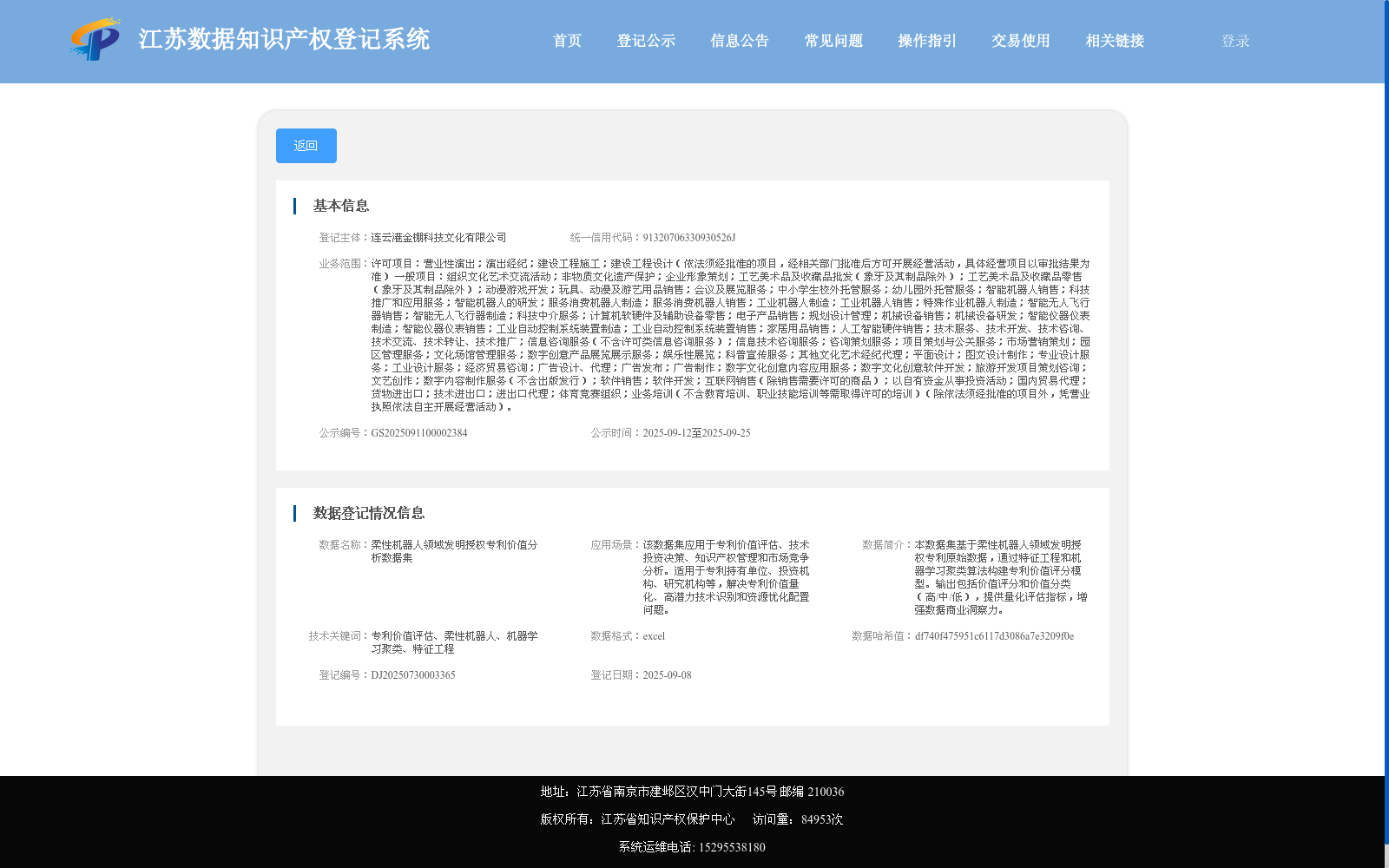
Task: Click the visit count 84953次
Action: [x=822, y=819]
